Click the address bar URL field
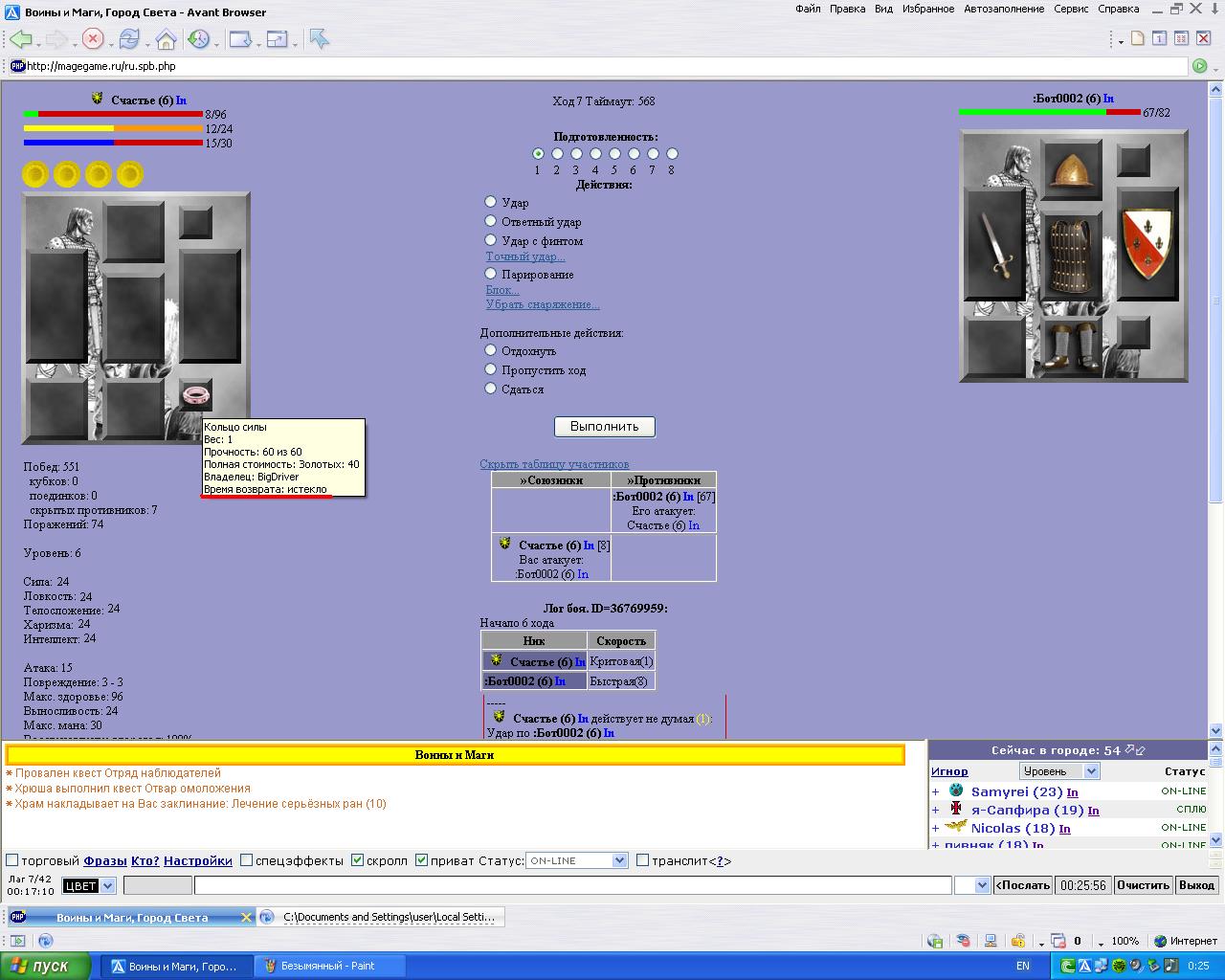This screenshot has height=980, width=1225. [x=598, y=66]
